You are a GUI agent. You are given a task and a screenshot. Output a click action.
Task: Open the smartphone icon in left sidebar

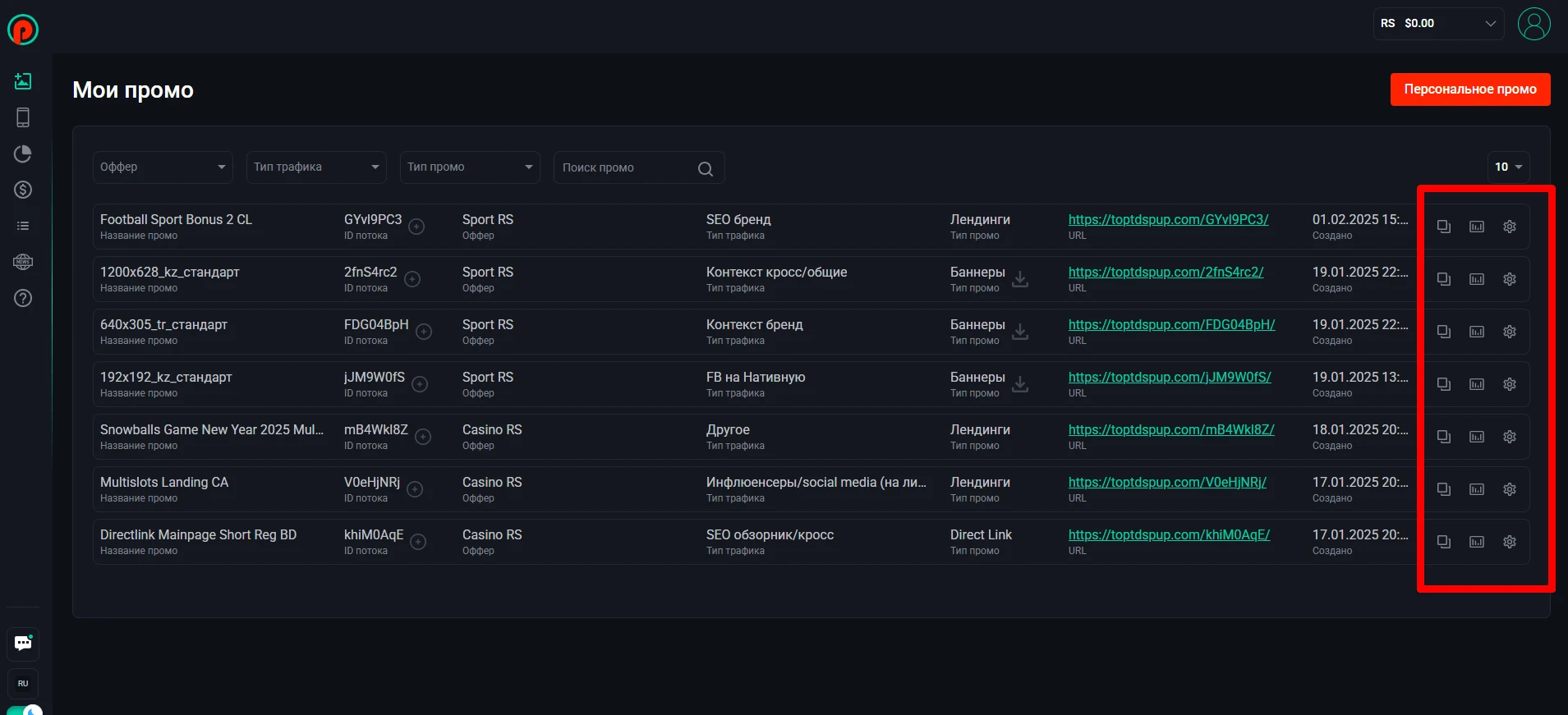[23, 117]
